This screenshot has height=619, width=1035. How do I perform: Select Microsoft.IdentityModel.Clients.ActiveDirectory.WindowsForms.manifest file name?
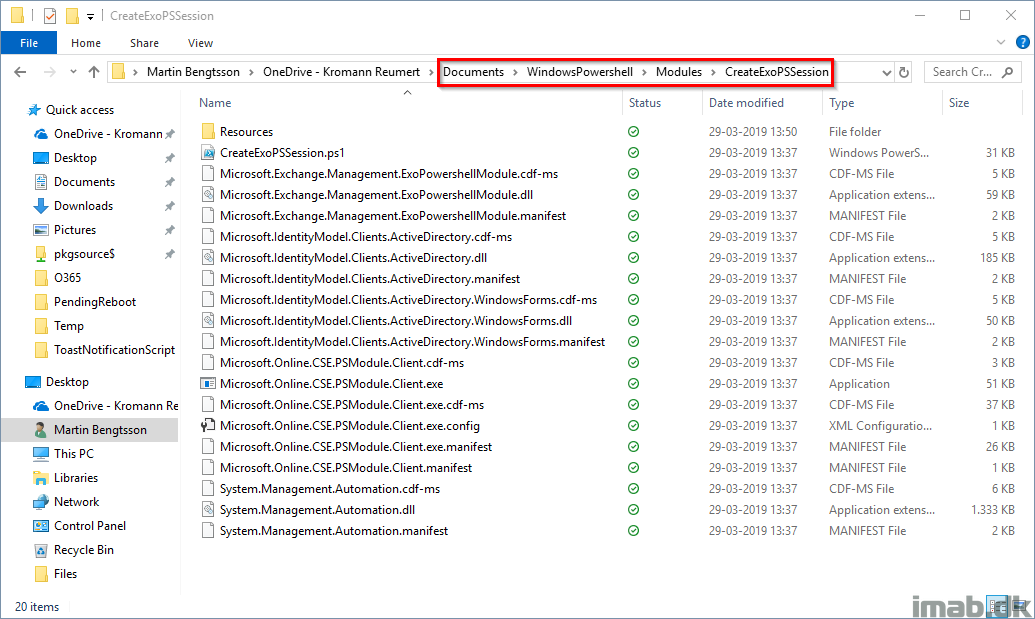(413, 342)
